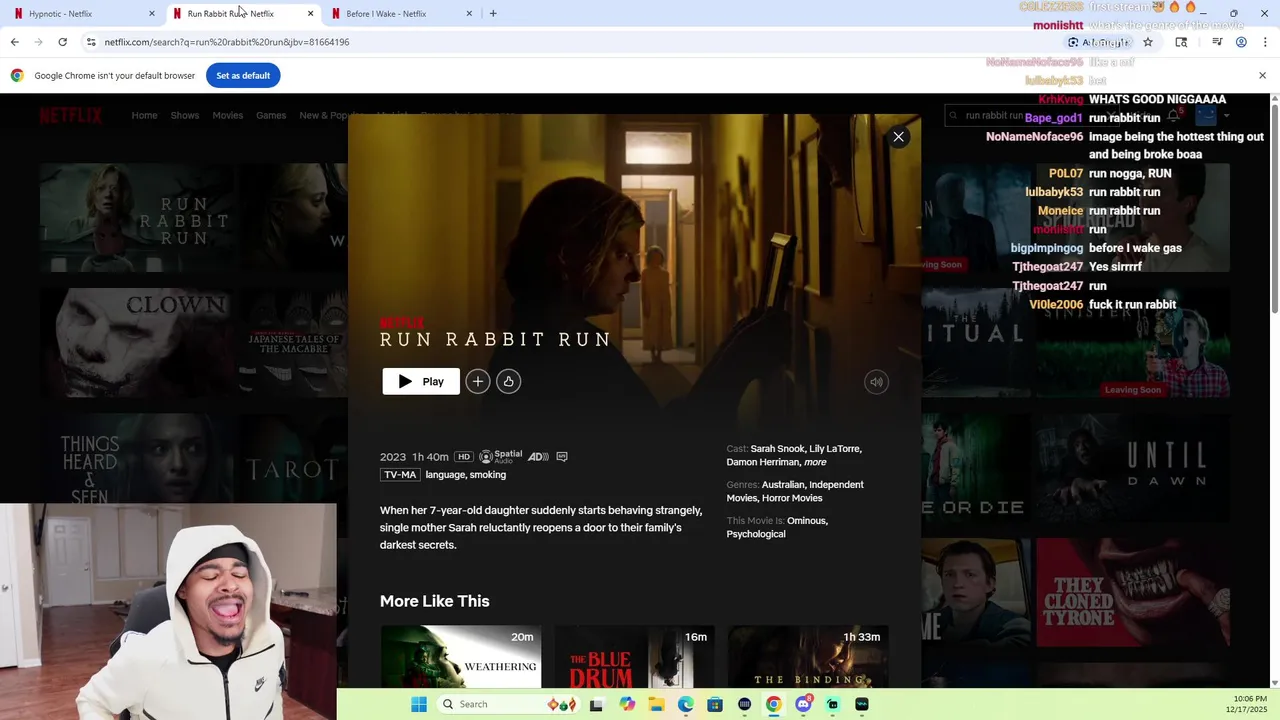Open Lily LaTorre cast link

pos(835,449)
